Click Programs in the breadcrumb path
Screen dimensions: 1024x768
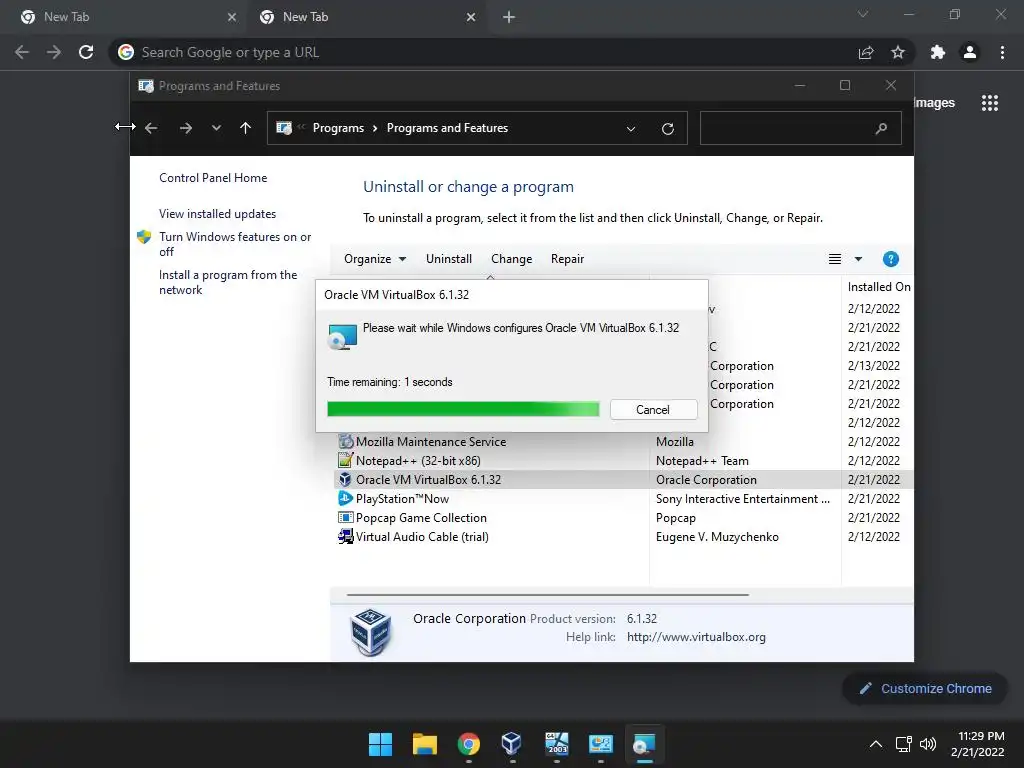coord(338,128)
